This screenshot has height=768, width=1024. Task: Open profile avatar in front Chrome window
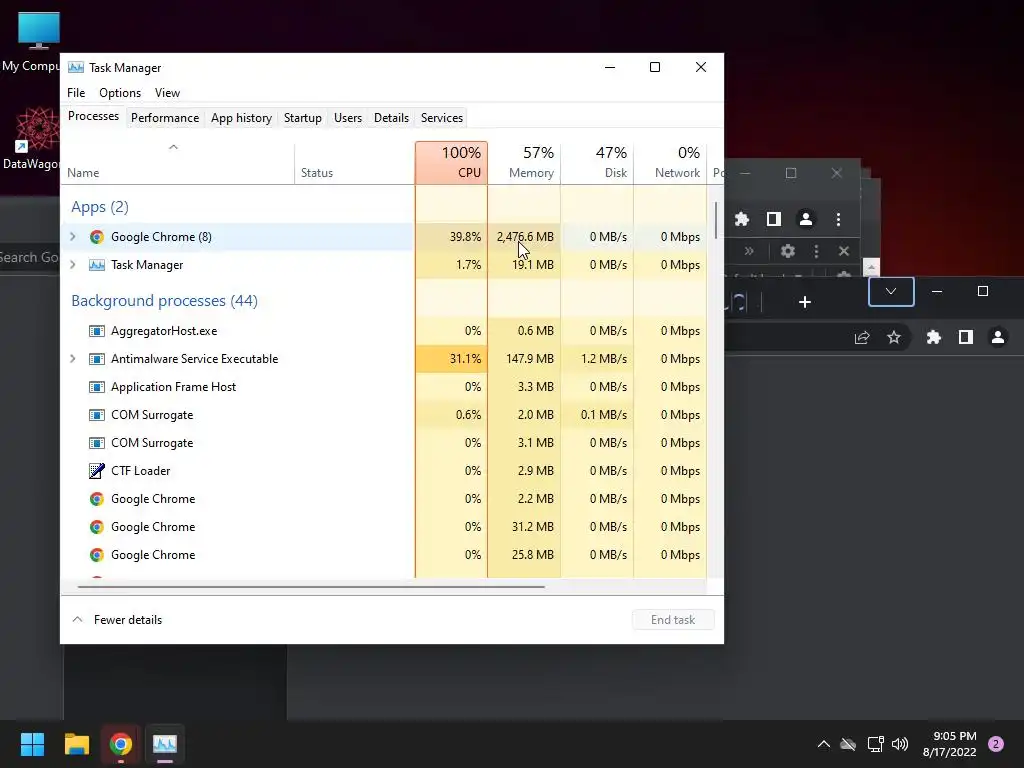click(998, 337)
